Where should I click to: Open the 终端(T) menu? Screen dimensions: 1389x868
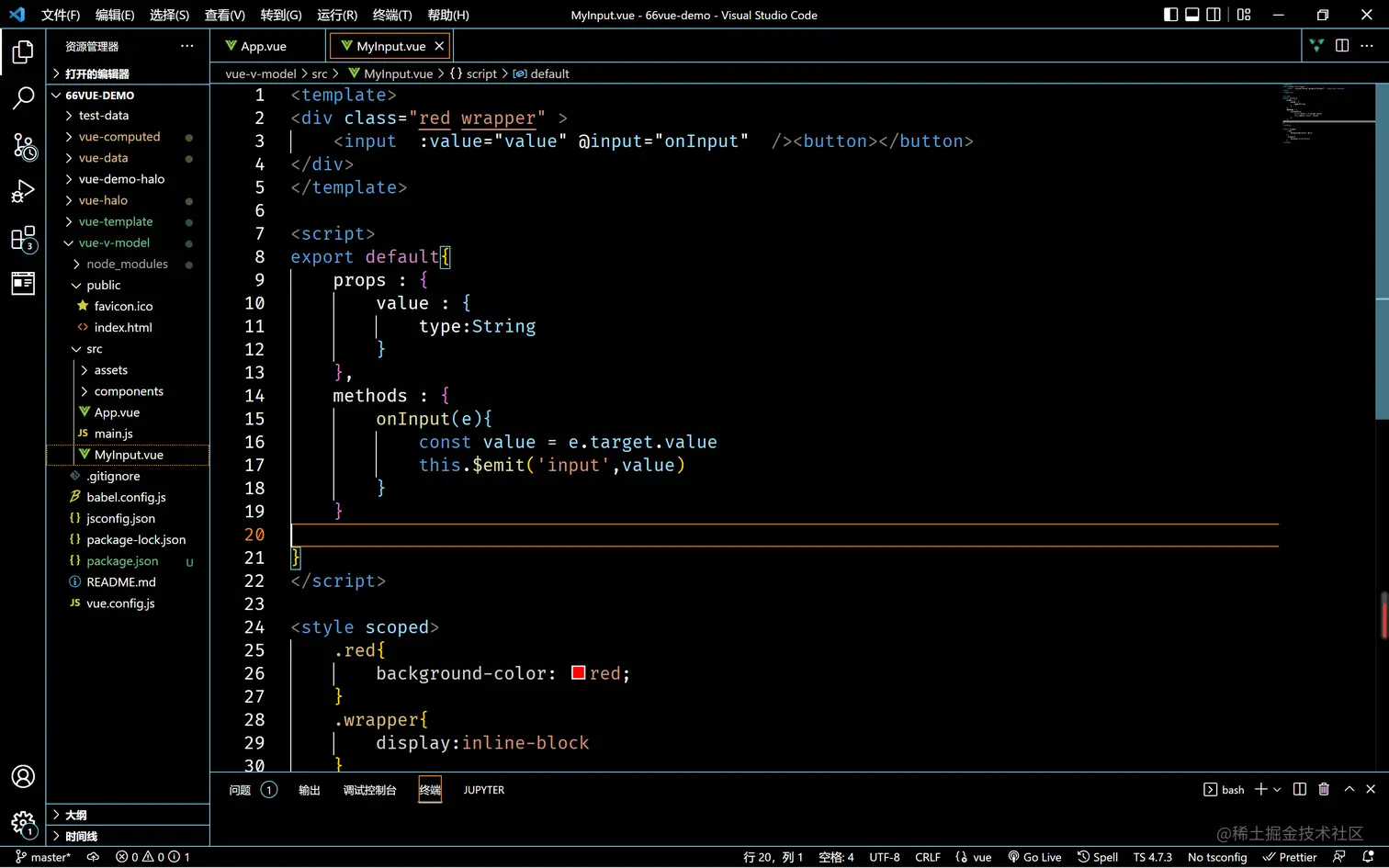392,15
